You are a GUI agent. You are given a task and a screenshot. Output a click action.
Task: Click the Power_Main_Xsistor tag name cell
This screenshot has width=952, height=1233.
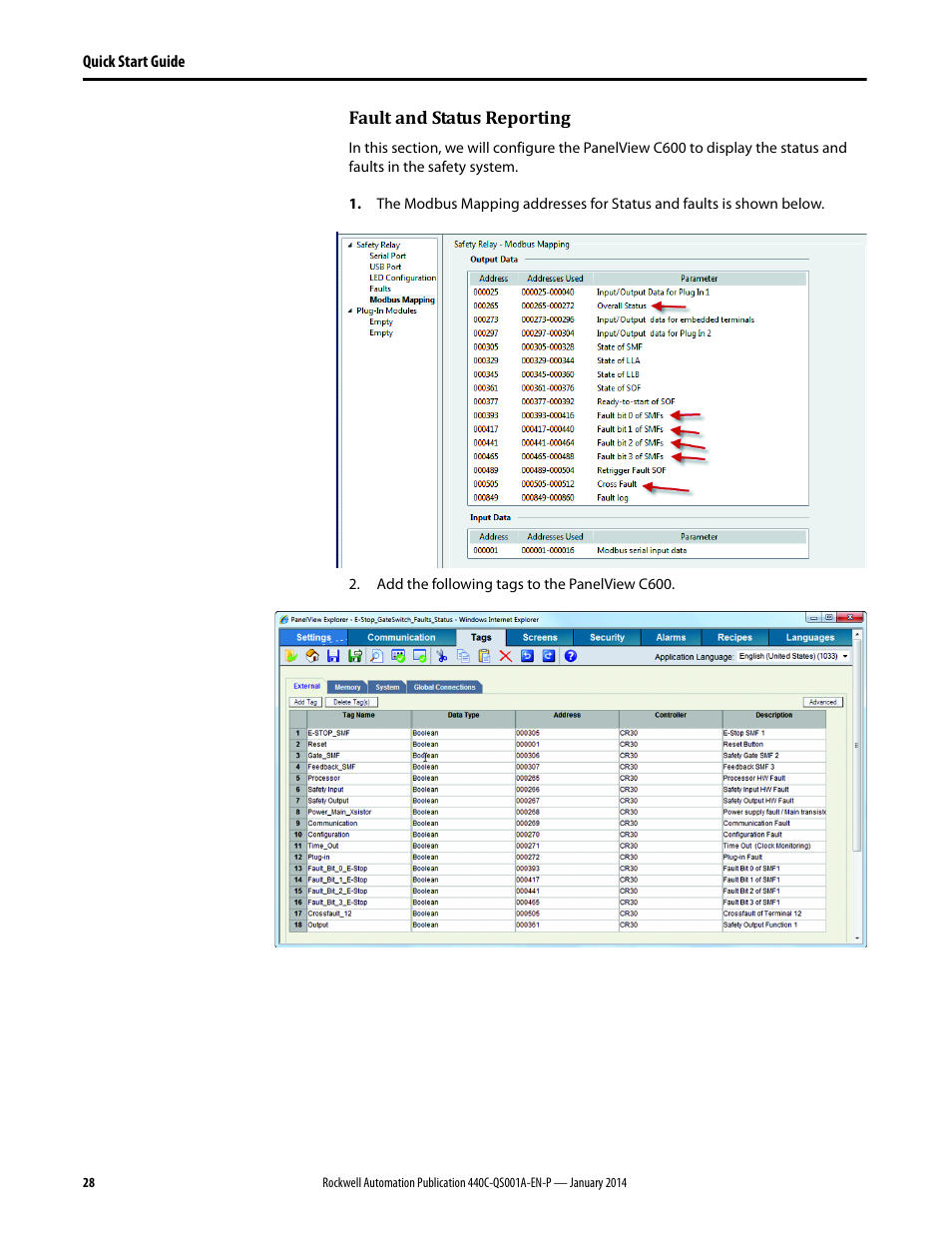tap(359, 812)
